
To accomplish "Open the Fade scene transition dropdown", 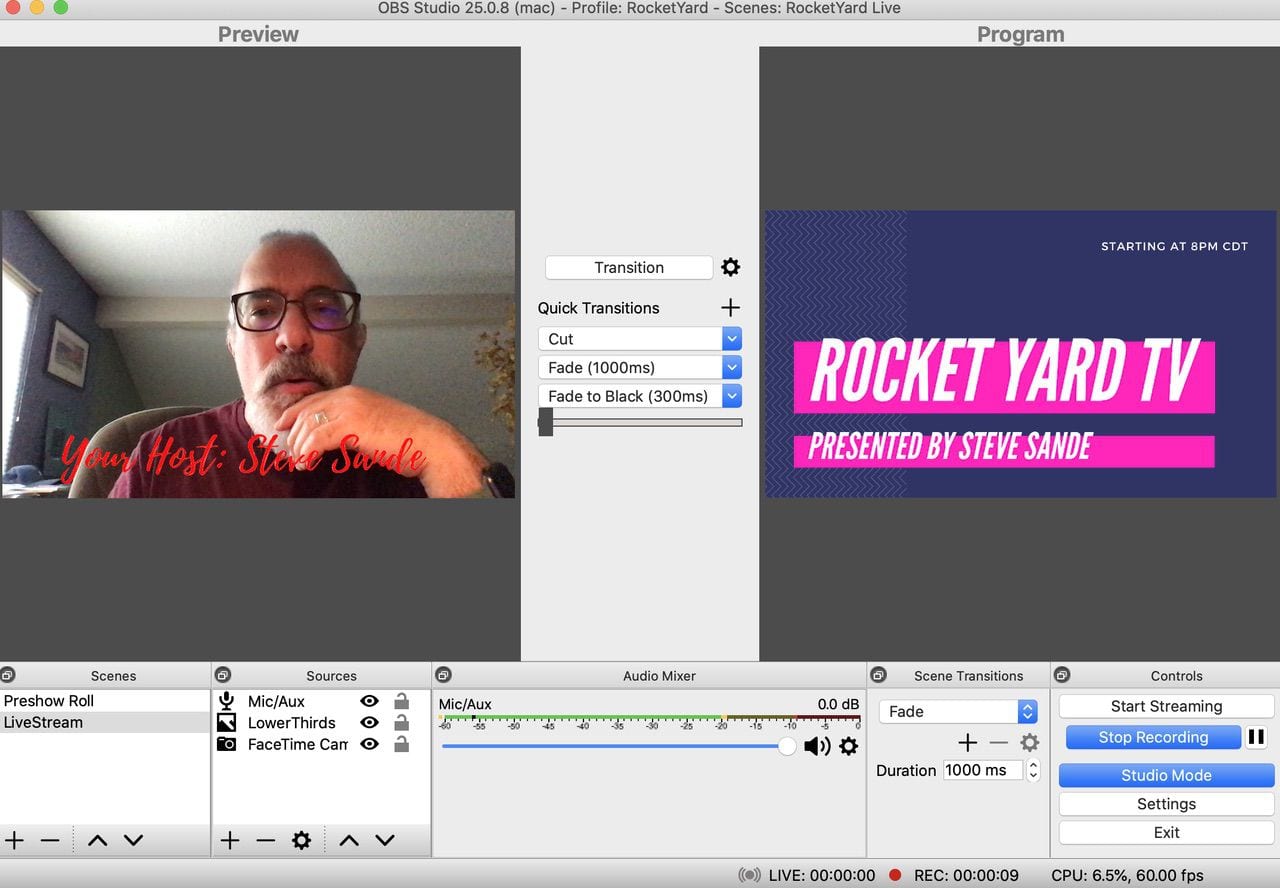I will coord(1027,711).
